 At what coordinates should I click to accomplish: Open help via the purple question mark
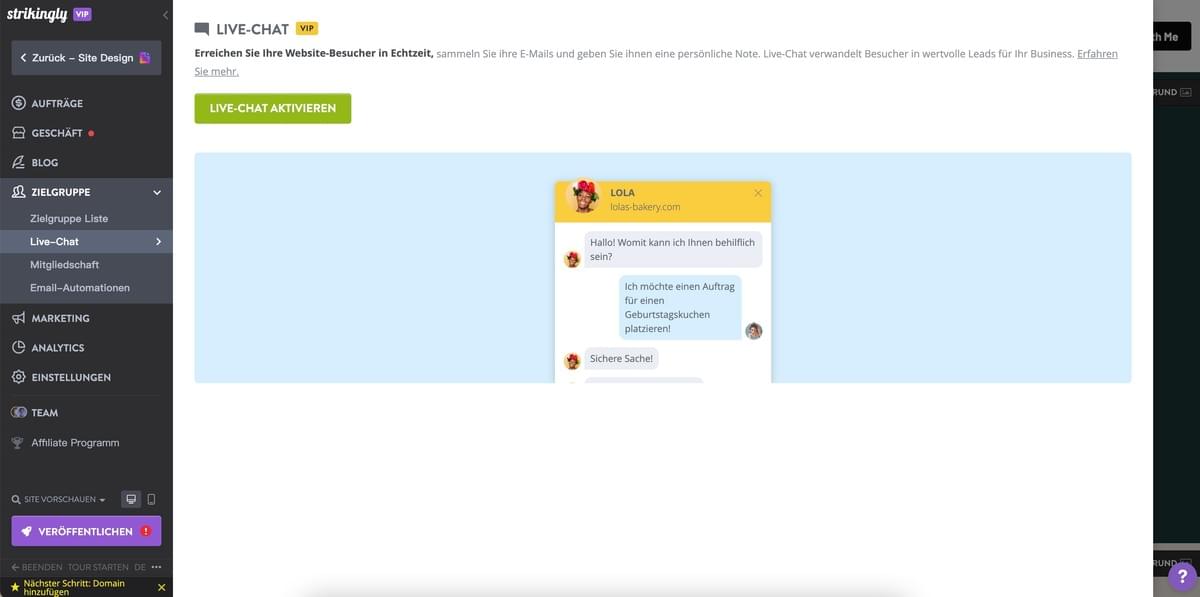click(1182, 575)
